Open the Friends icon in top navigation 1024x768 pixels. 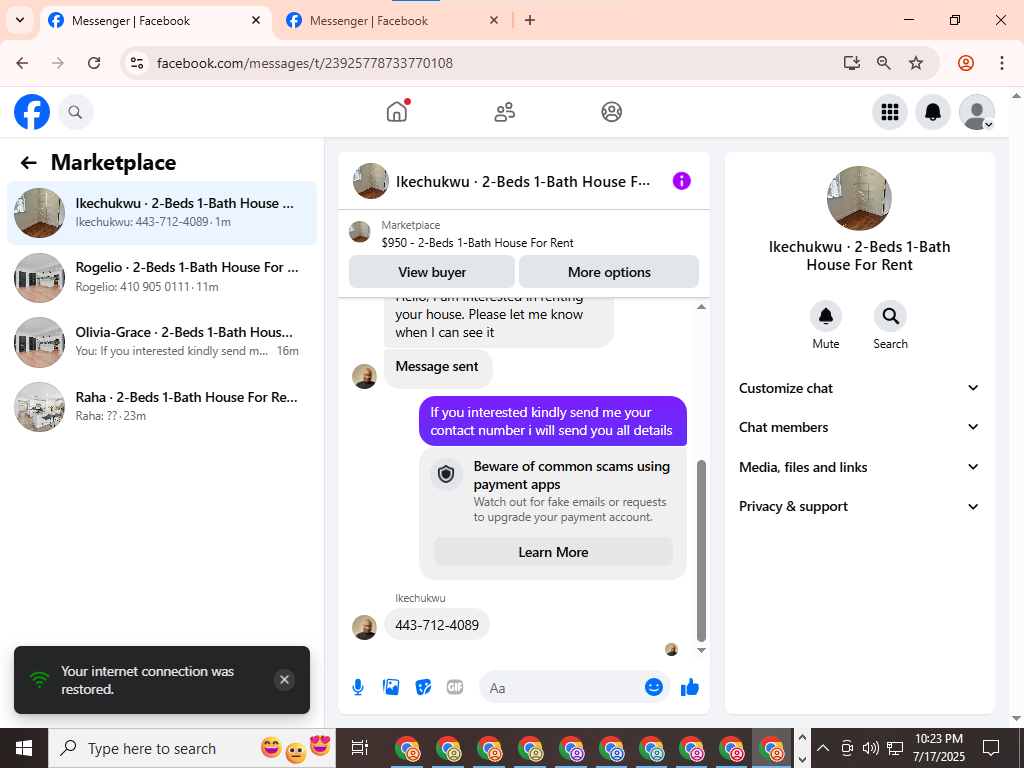click(x=504, y=112)
